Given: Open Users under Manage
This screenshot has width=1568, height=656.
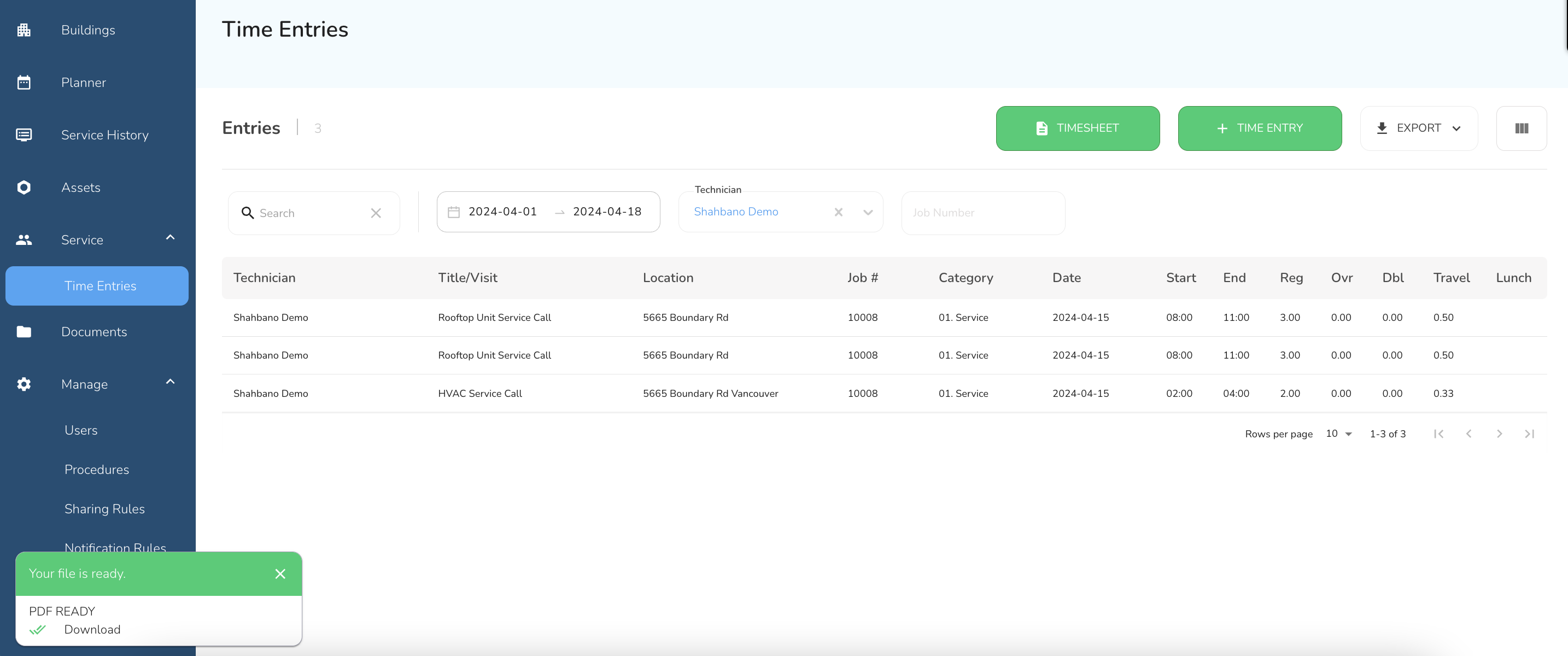Looking at the screenshot, I should coord(81,430).
